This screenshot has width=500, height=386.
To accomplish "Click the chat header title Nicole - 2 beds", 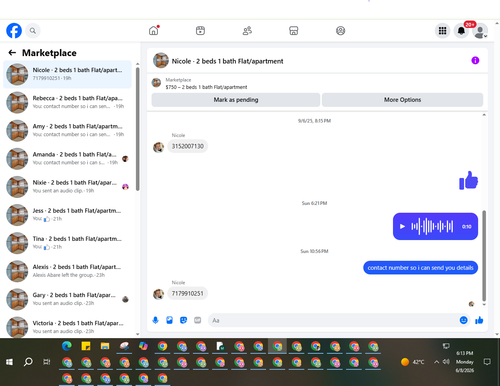I will tap(227, 61).
